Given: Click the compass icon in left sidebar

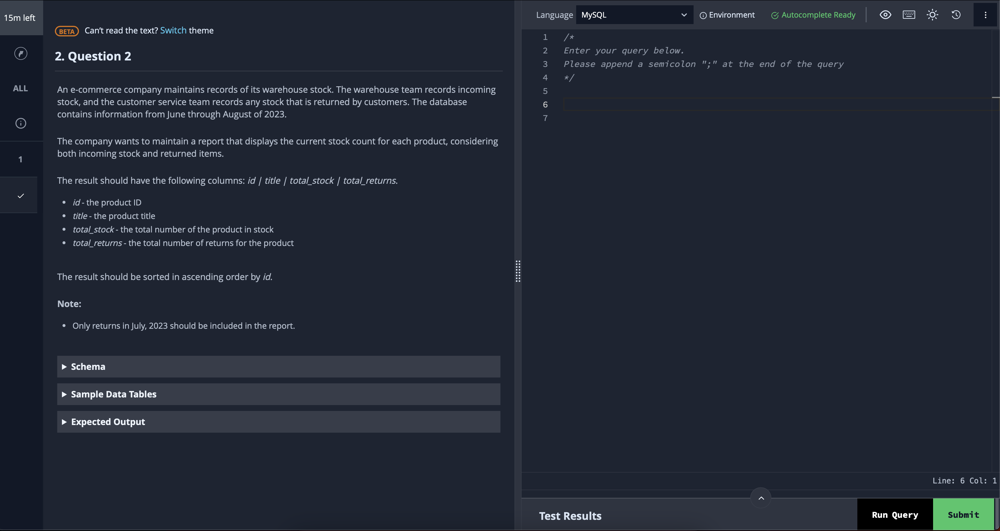Looking at the screenshot, I should pyautogui.click(x=20, y=54).
